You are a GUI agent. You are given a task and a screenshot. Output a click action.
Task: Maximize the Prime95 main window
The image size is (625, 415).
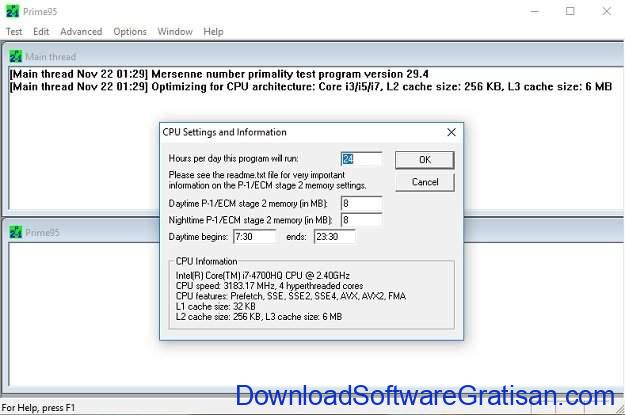click(570, 11)
